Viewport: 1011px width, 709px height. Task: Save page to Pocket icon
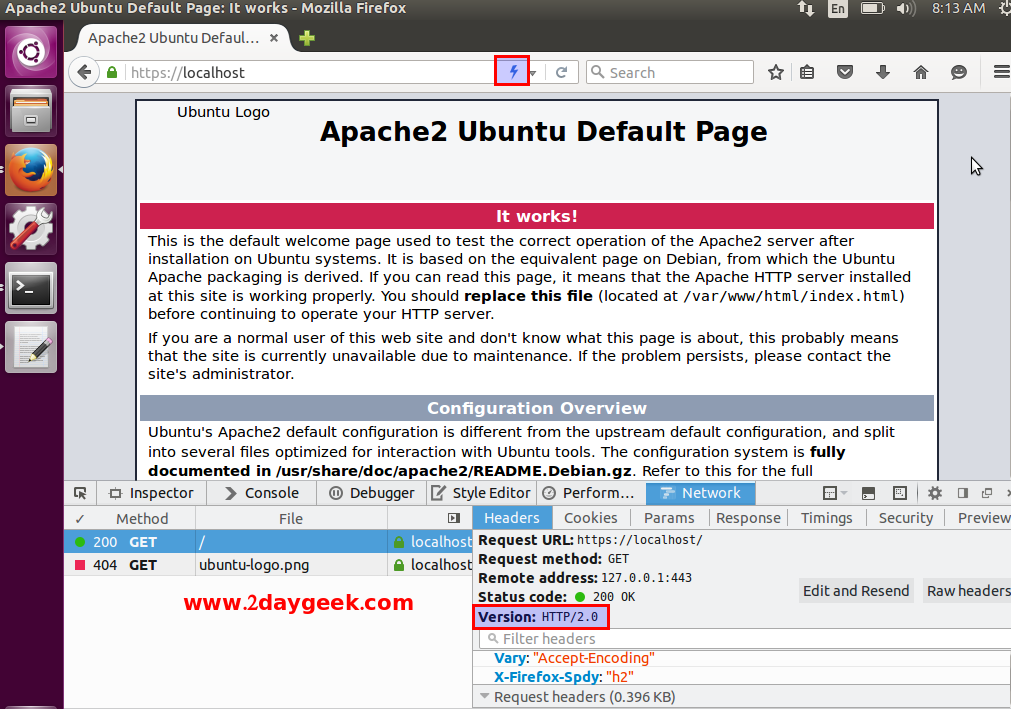(x=845, y=72)
